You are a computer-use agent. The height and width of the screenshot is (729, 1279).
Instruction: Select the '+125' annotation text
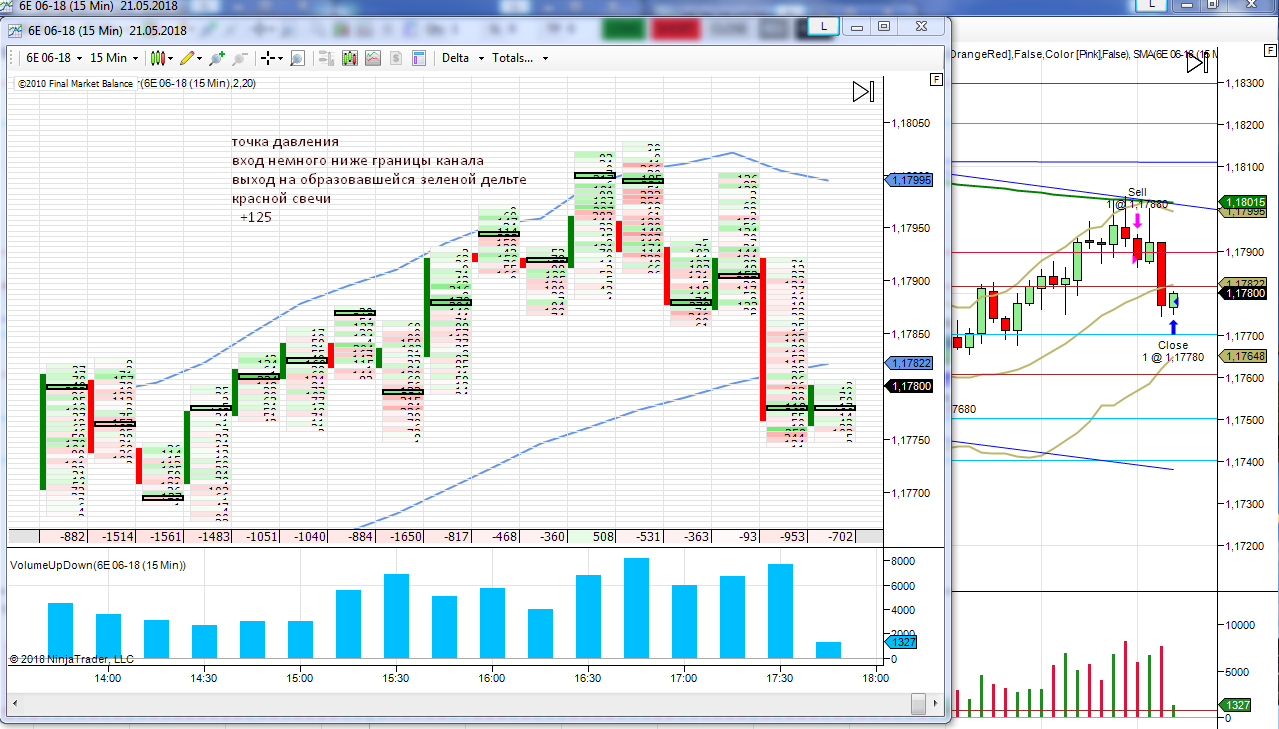[x=255, y=217]
